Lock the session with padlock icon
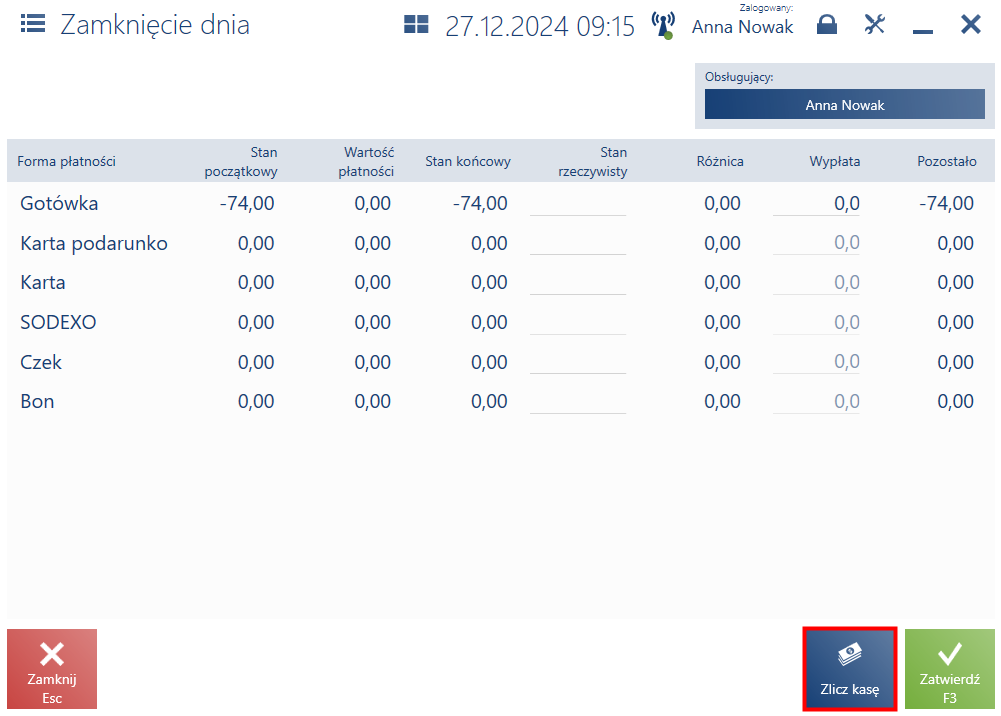The height and width of the screenshot is (716, 1001). [827, 24]
